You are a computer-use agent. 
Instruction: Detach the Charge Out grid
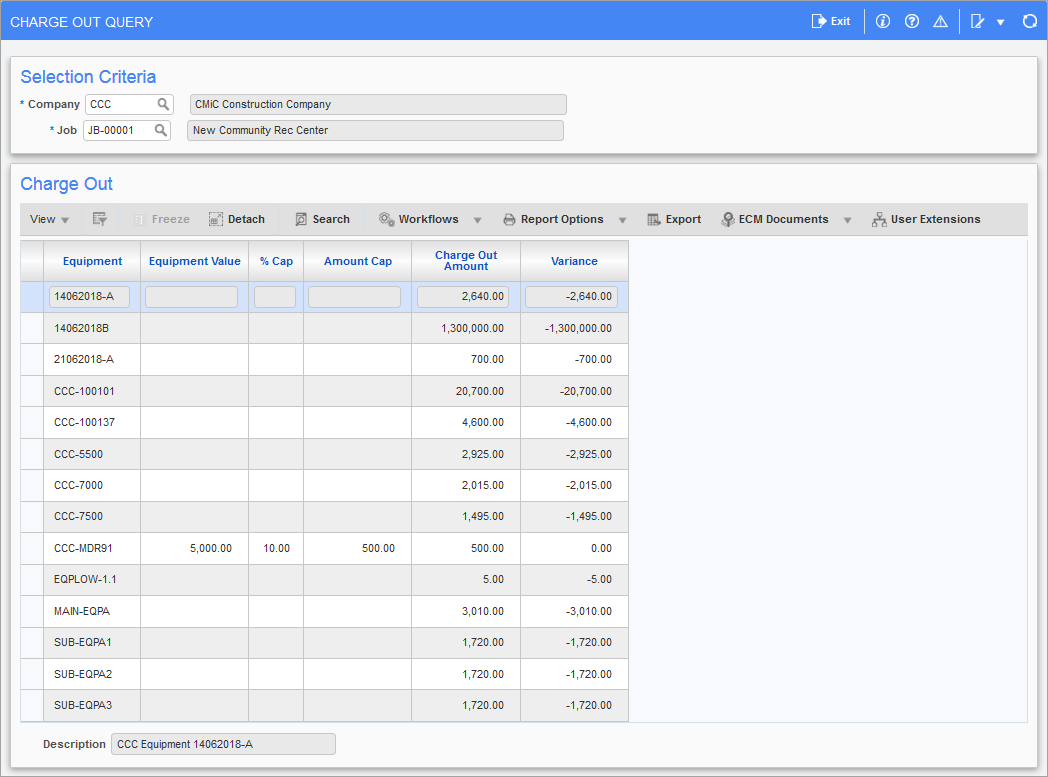coord(237,219)
